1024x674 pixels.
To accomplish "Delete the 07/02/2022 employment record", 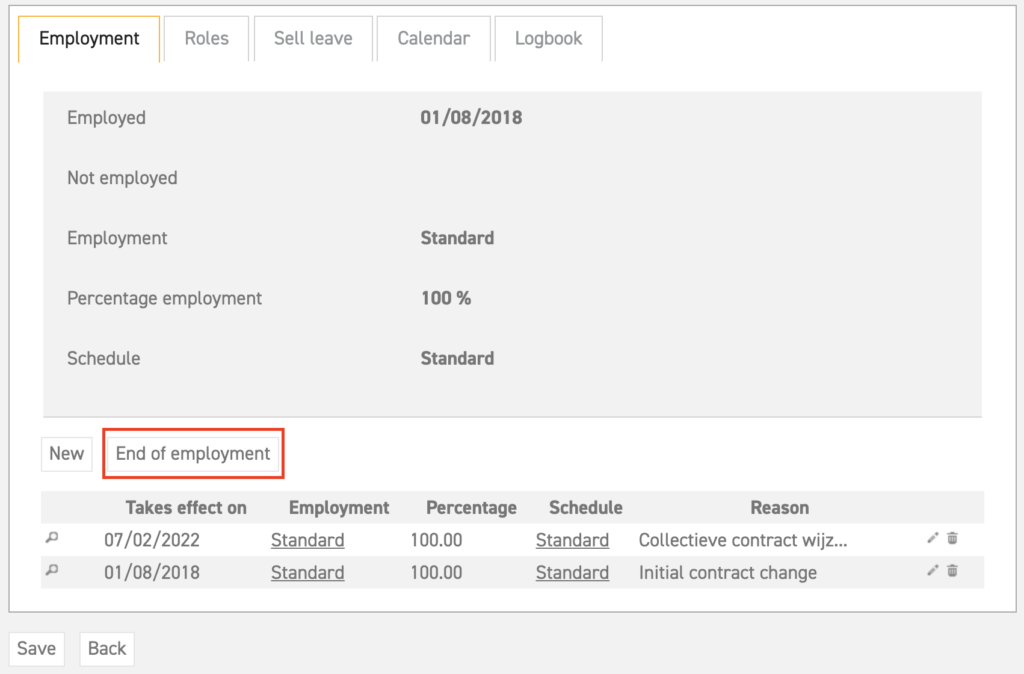I will tap(952, 538).
